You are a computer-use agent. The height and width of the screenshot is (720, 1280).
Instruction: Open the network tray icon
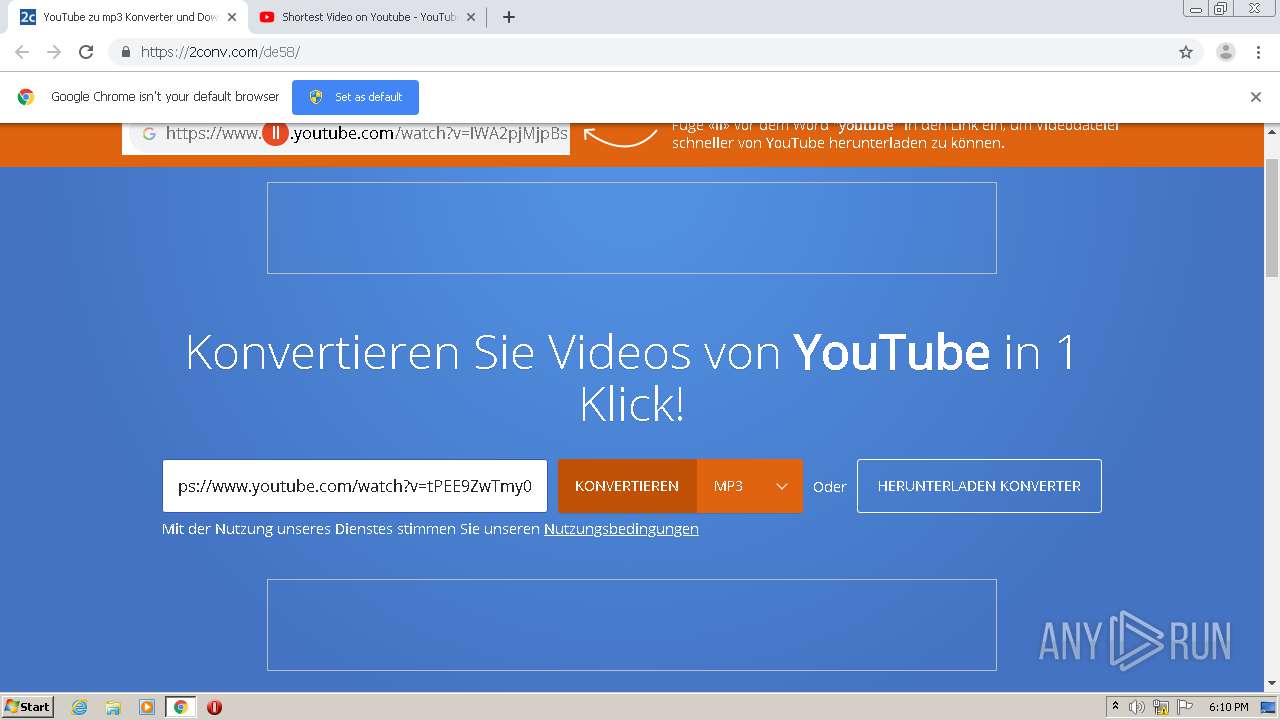coord(1161,707)
